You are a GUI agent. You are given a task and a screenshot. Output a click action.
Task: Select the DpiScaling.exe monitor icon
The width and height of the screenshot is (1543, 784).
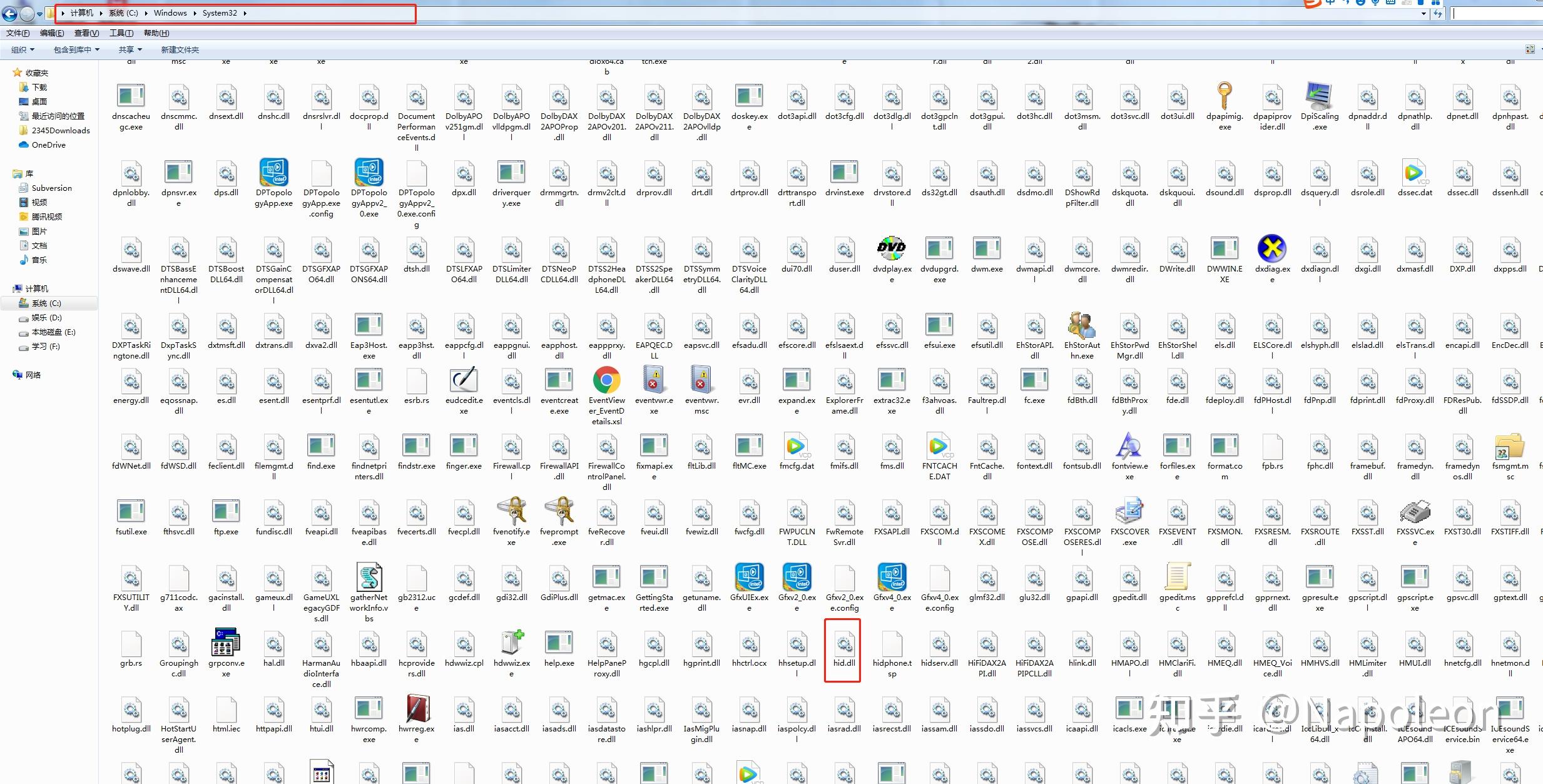point(1320,96)
